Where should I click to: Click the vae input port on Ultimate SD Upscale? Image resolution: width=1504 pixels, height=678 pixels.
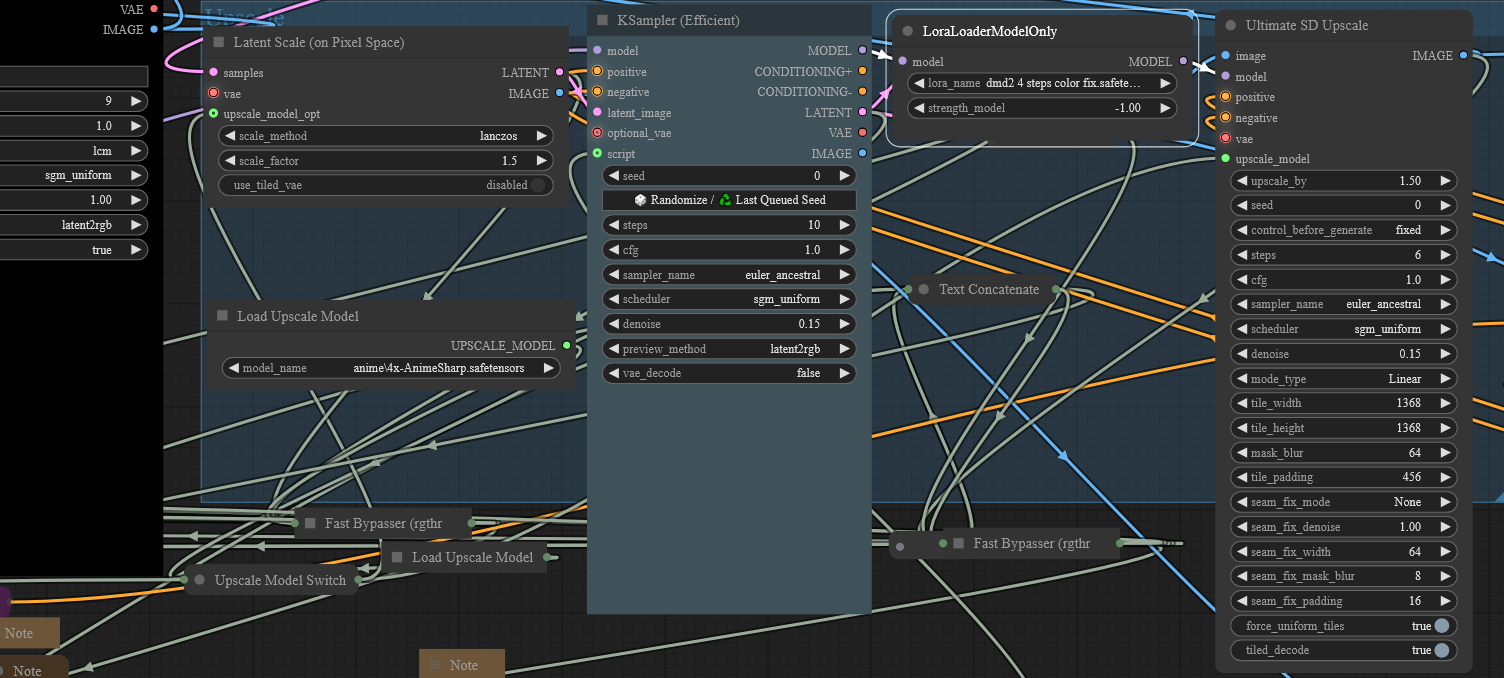[1225, 139]
